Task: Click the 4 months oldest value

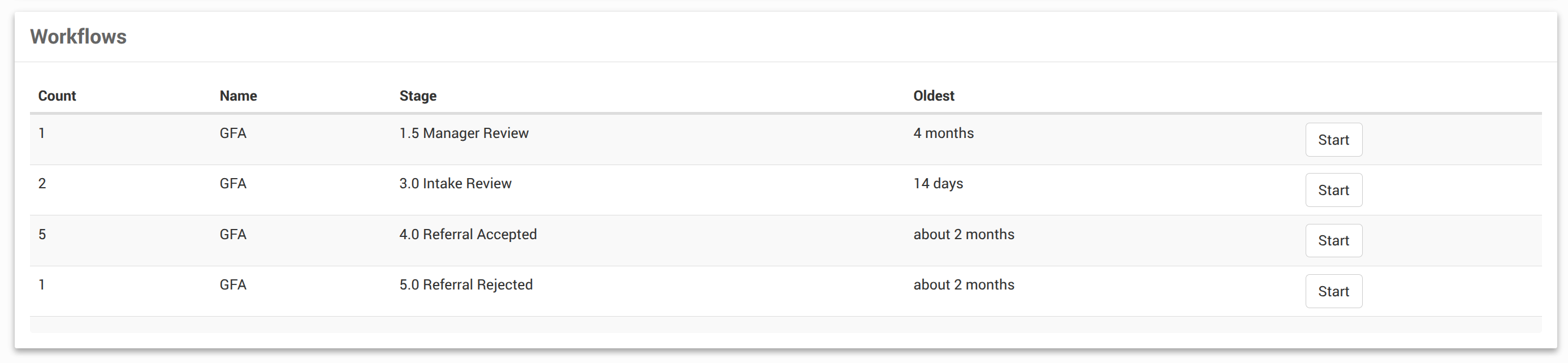Action: click(943, 133)
